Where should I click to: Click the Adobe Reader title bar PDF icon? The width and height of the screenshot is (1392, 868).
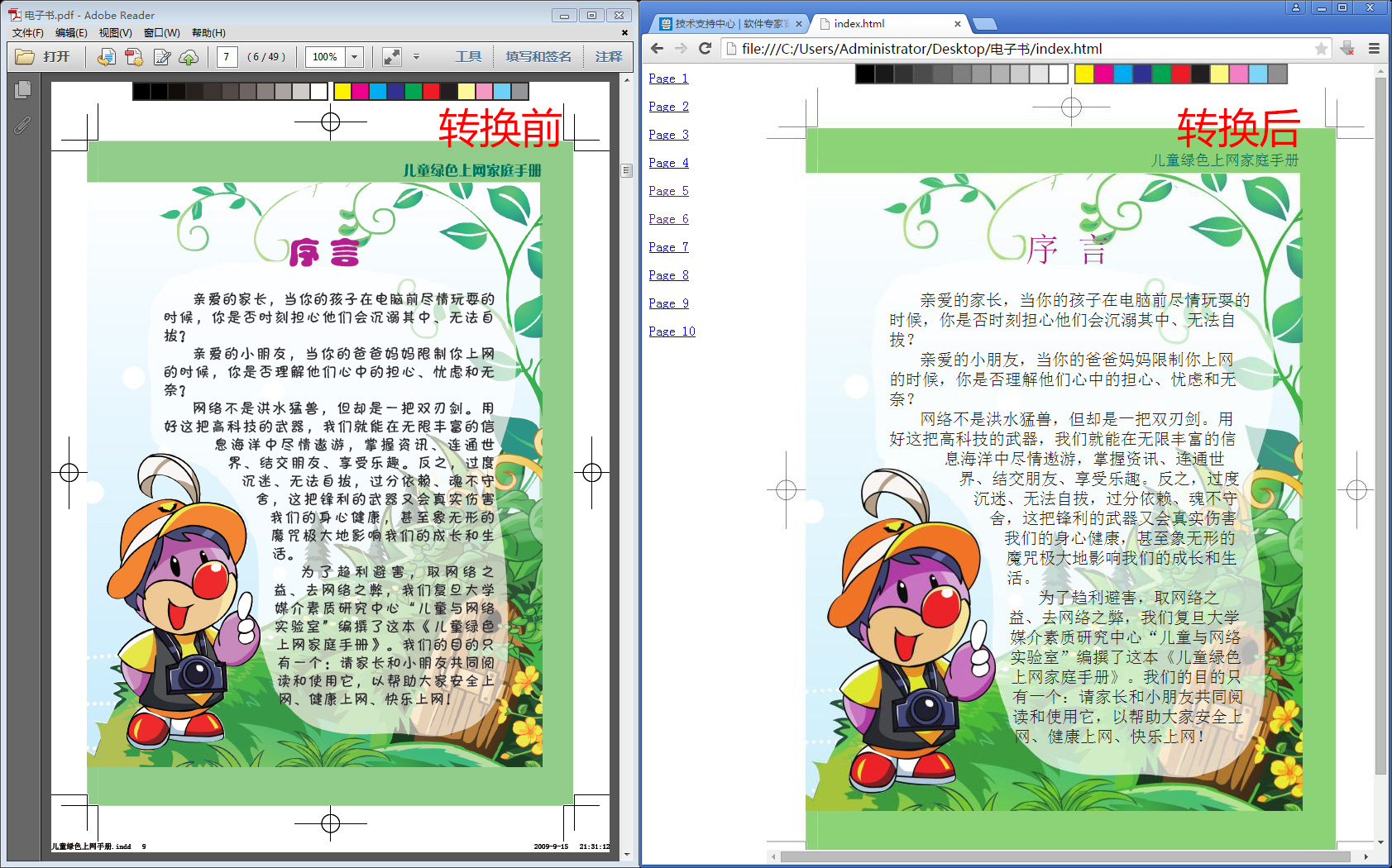[15, 15]
